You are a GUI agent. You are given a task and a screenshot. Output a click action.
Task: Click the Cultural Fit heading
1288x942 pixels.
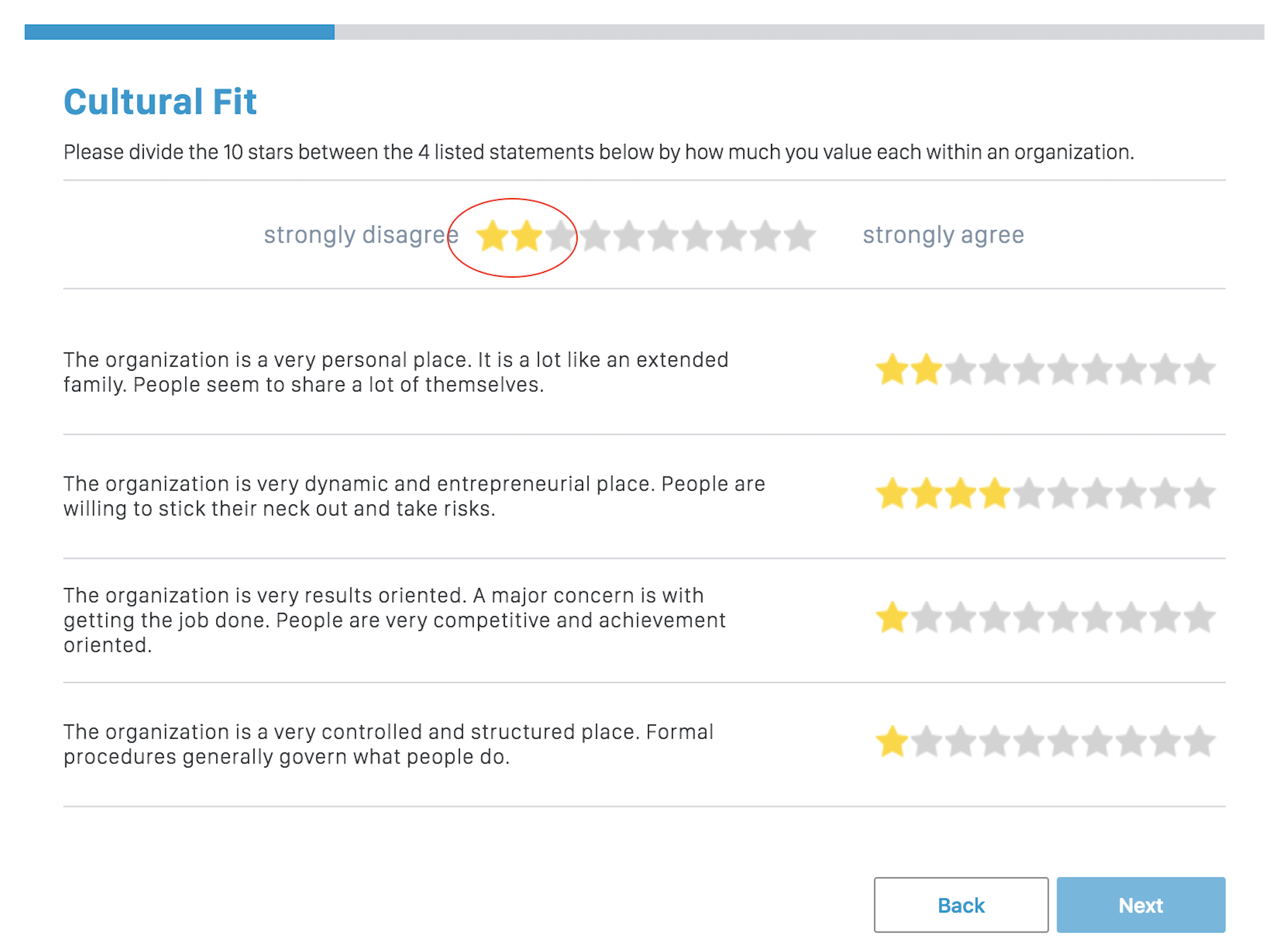point(160,102)
